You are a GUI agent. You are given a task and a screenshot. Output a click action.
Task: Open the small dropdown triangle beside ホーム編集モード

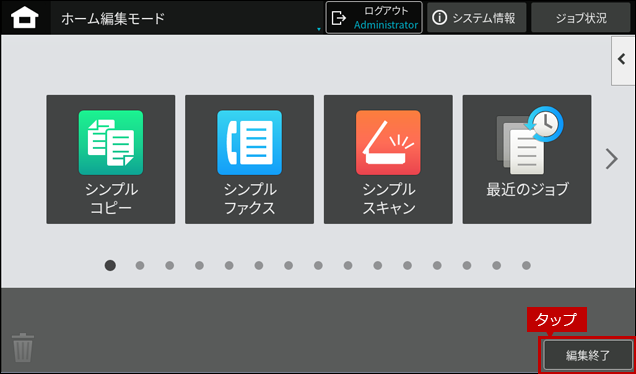[x=319, y=29]
